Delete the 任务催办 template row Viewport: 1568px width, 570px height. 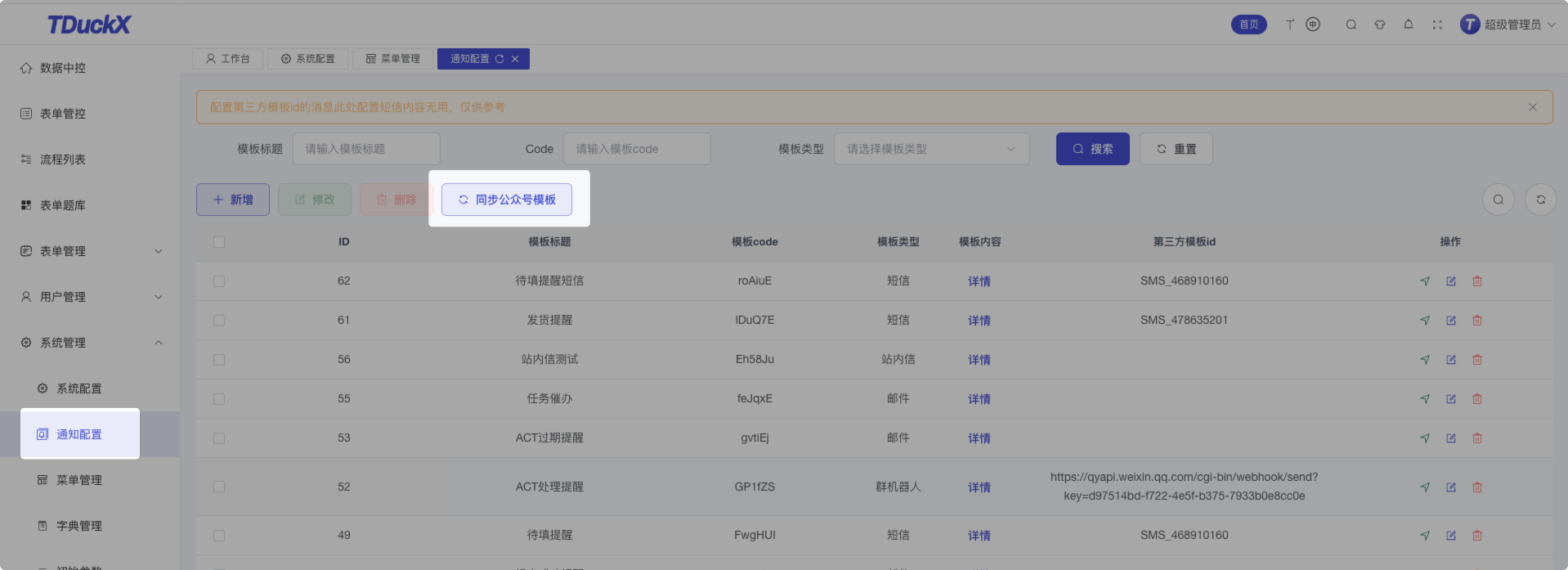point(1477,399)
